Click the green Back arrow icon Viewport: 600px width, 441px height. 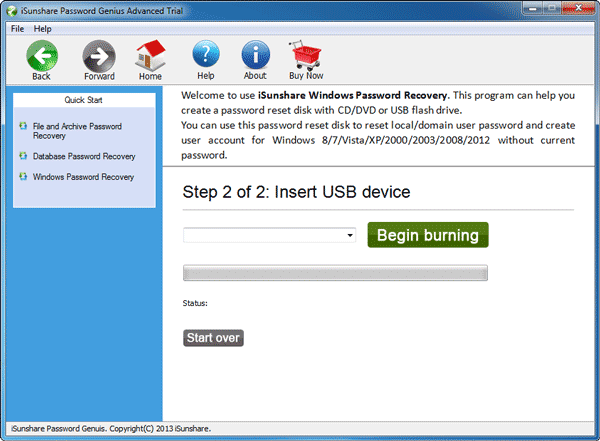(x=42, y=56)
